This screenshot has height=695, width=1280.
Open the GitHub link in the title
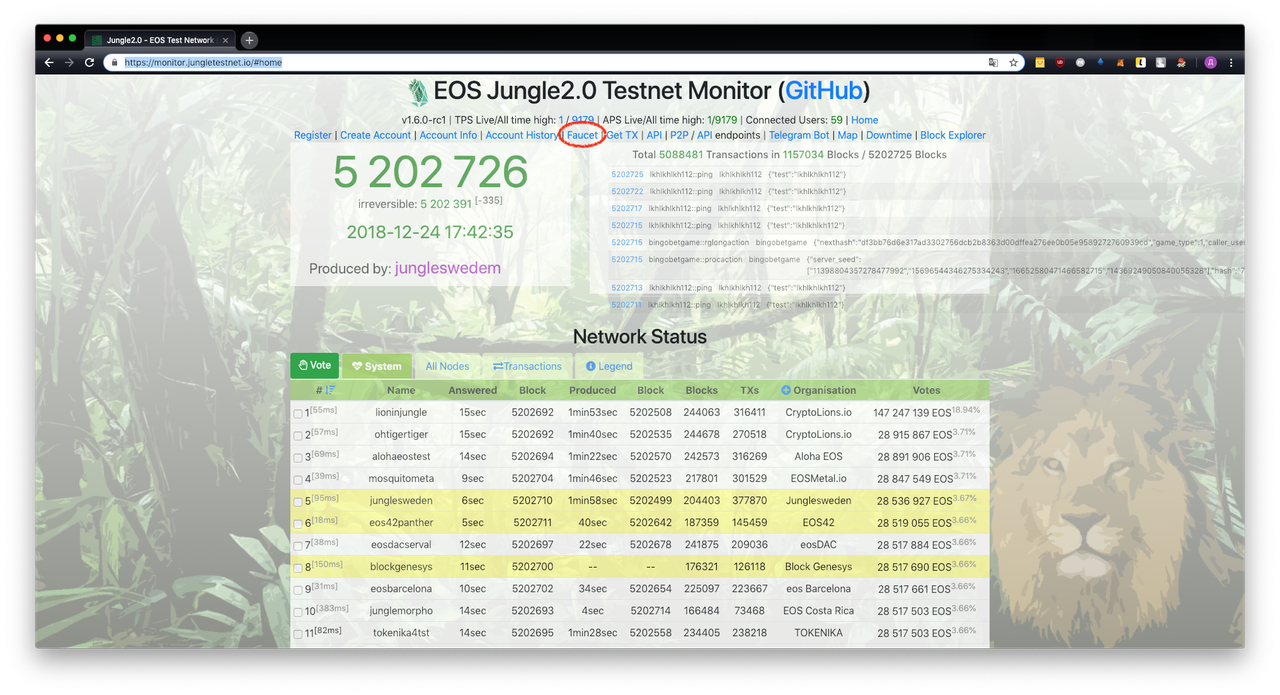pos(824,91)
